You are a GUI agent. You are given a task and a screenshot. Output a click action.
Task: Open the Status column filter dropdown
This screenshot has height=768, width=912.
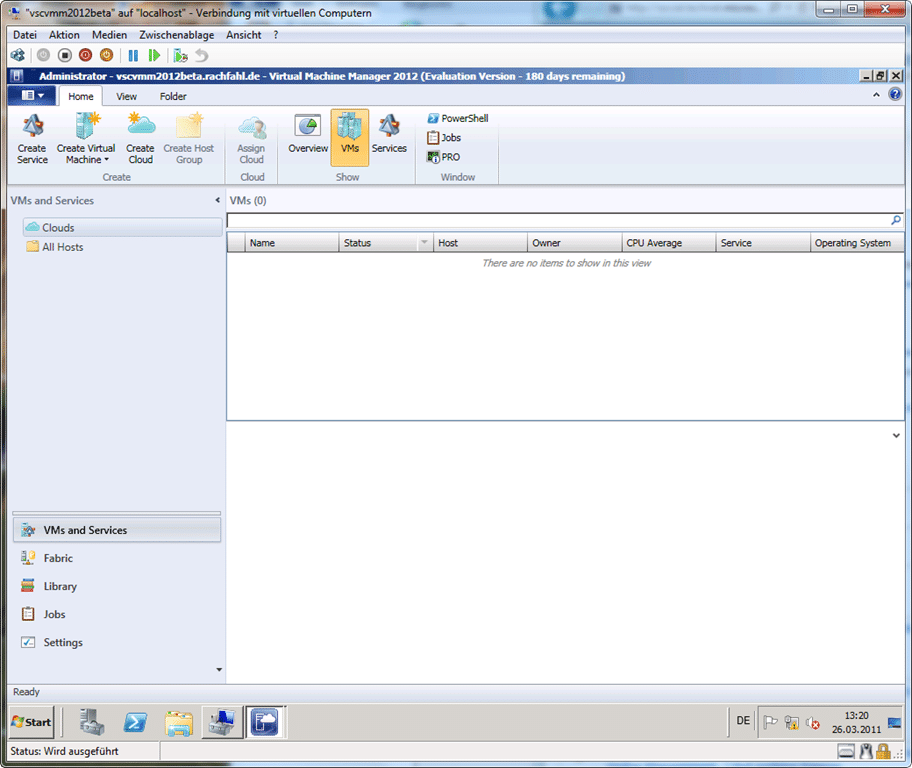point(424,242)
